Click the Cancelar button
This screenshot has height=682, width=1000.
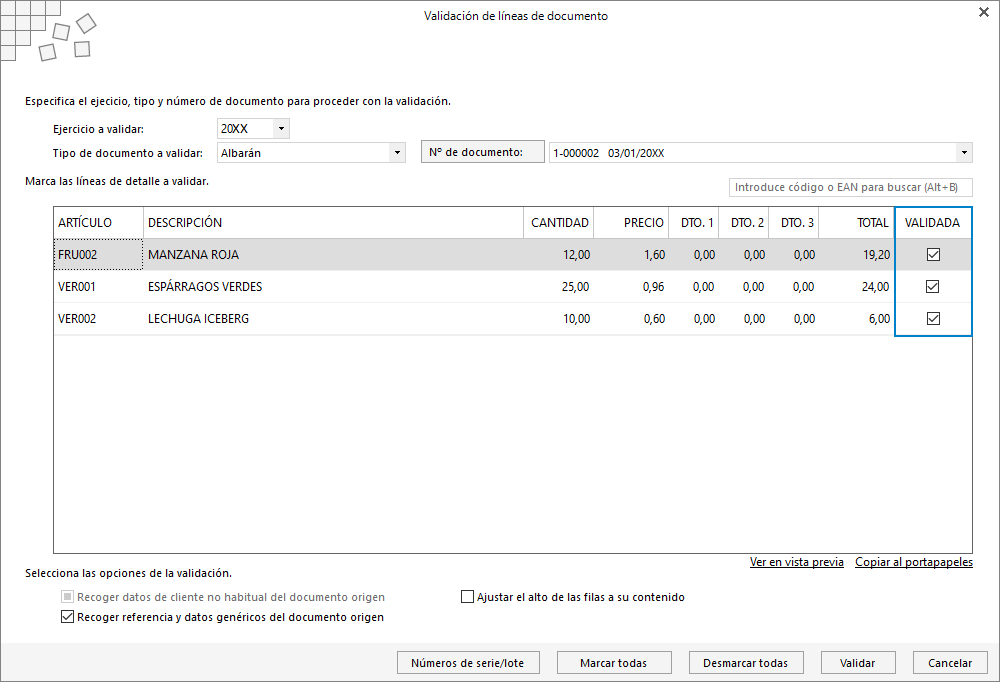tap(950, 663)
